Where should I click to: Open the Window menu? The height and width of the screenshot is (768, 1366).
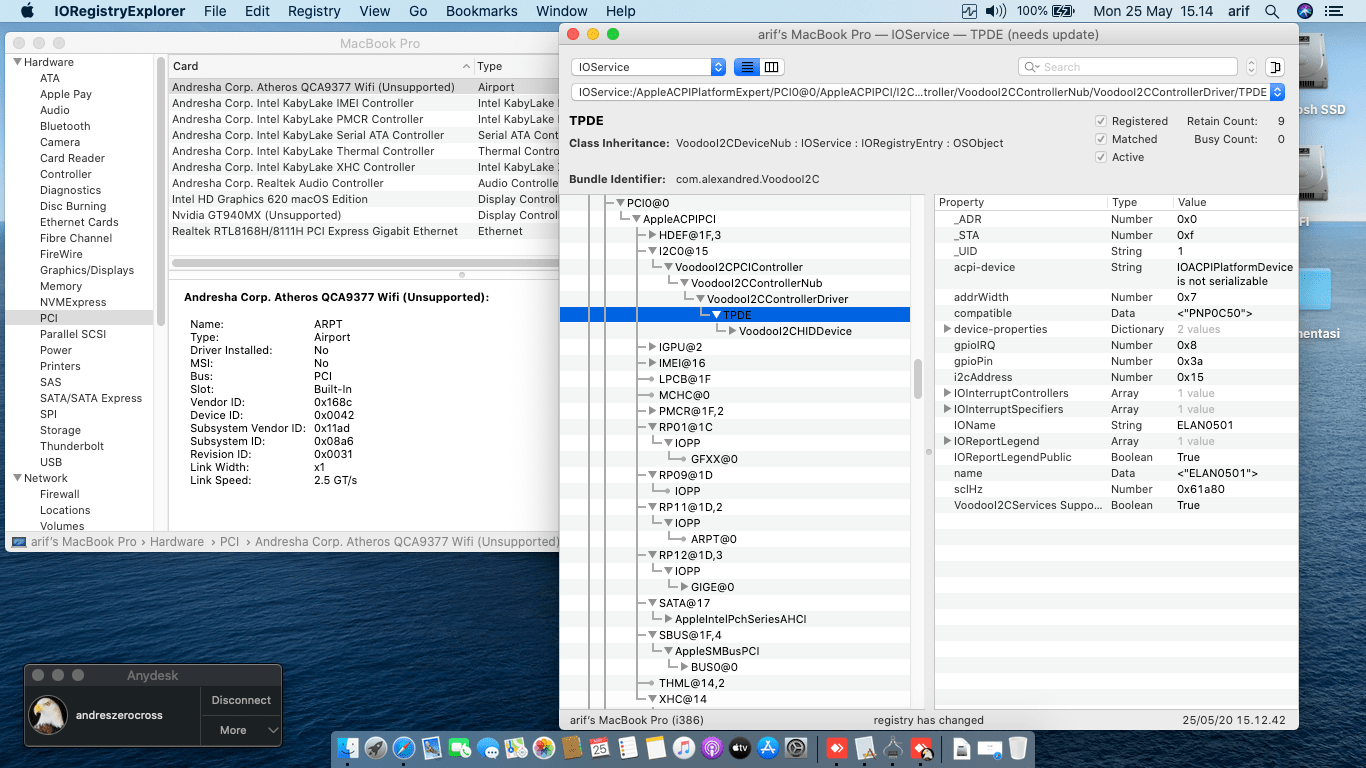click(562, 11)
